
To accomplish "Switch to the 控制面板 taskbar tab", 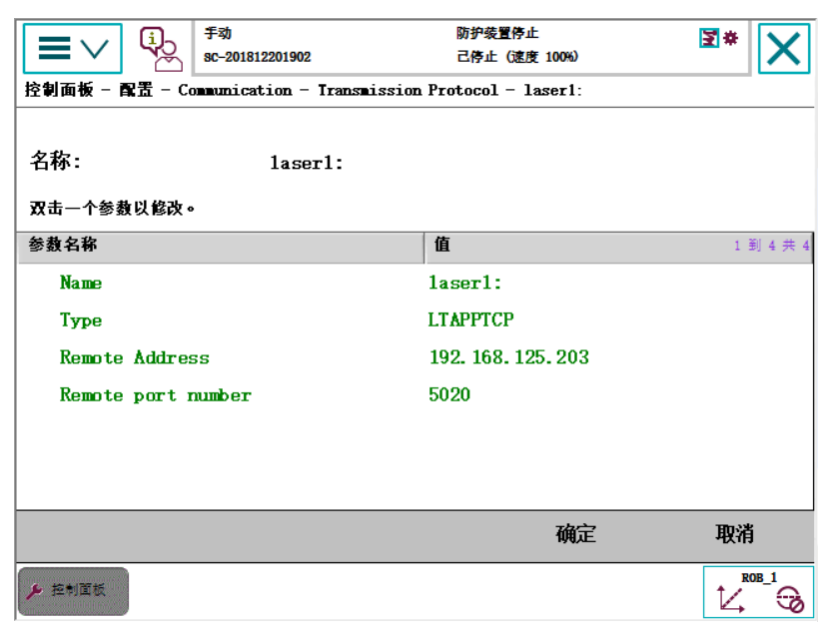I will point(73,591).
